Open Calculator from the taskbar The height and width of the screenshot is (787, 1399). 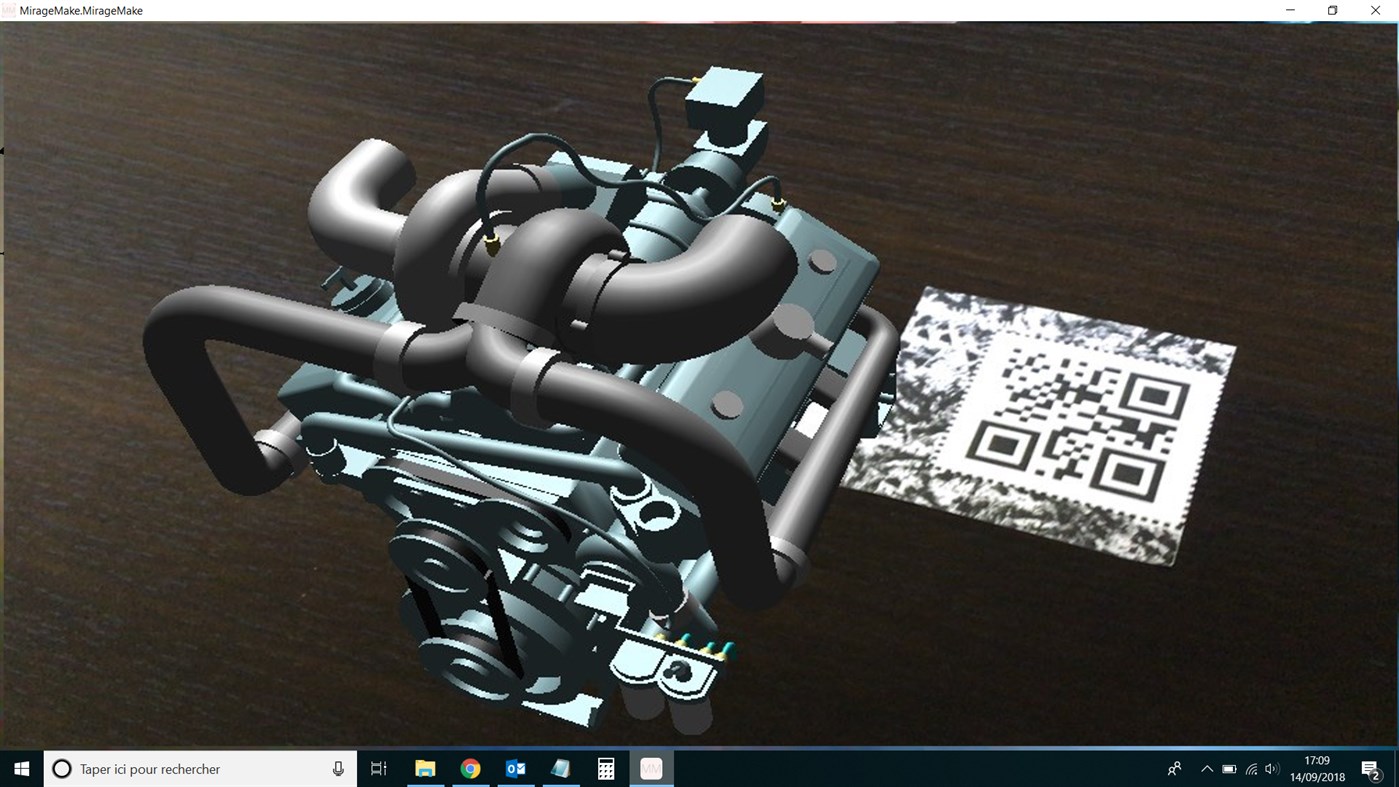tap(606, 769)
